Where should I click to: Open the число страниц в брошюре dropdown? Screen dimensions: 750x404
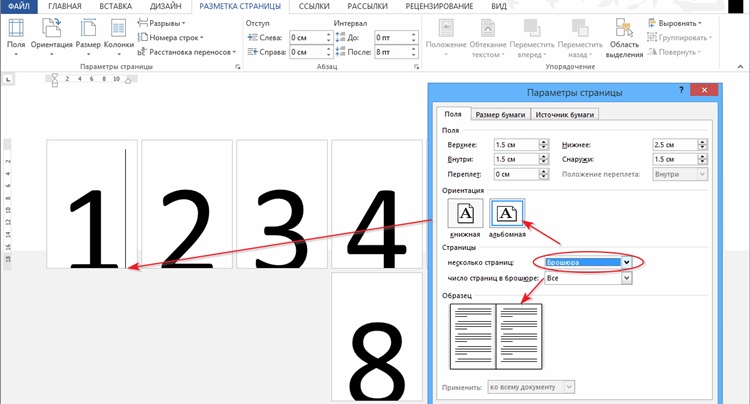pyautogui.click(x=588, y=278)
